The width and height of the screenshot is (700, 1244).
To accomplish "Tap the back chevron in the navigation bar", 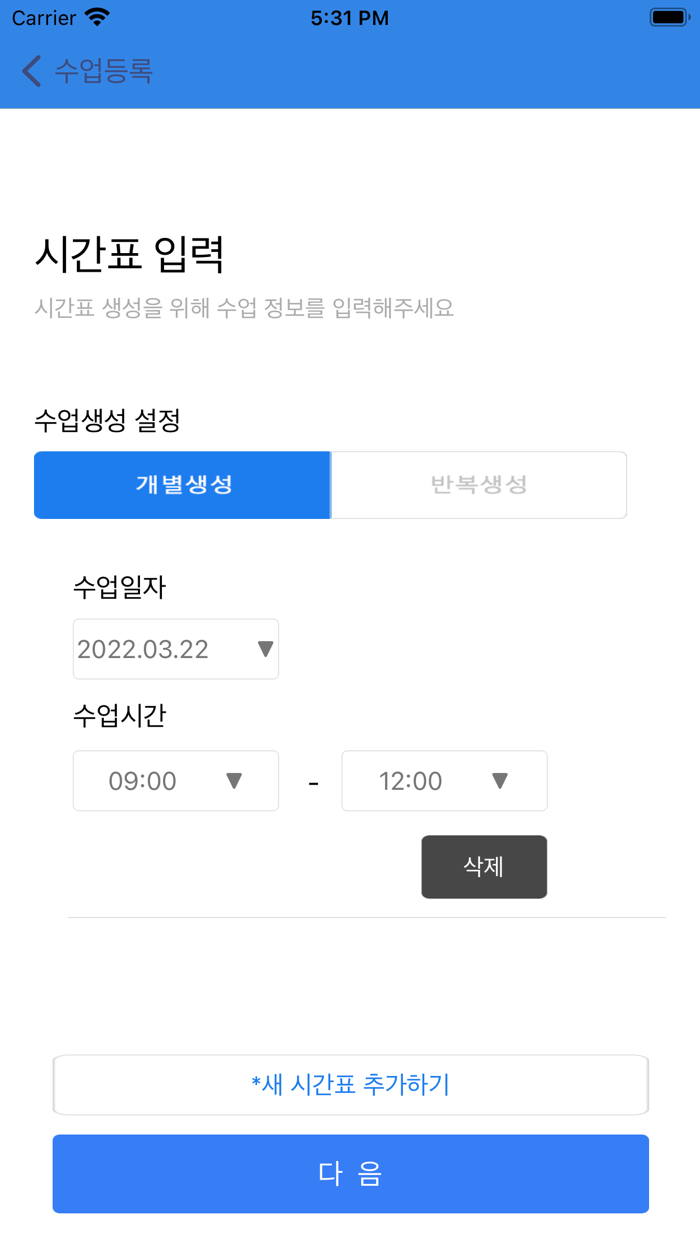I will tap(28, 71).
